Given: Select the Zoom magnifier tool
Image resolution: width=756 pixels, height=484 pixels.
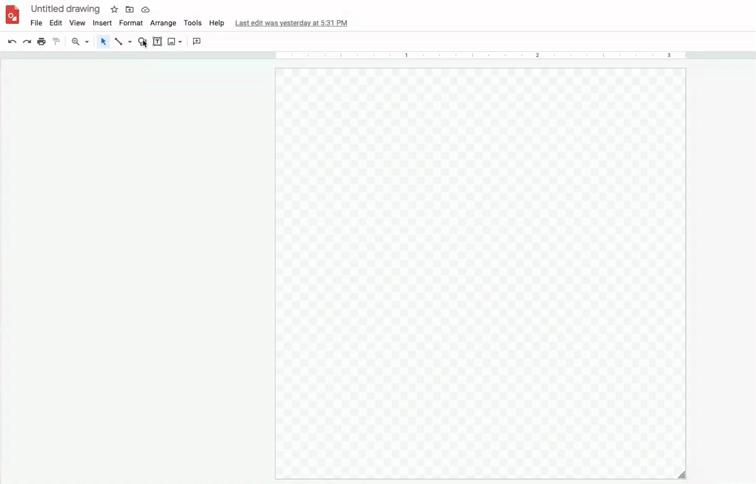Looking at the screenshot, I should [75, 41].
